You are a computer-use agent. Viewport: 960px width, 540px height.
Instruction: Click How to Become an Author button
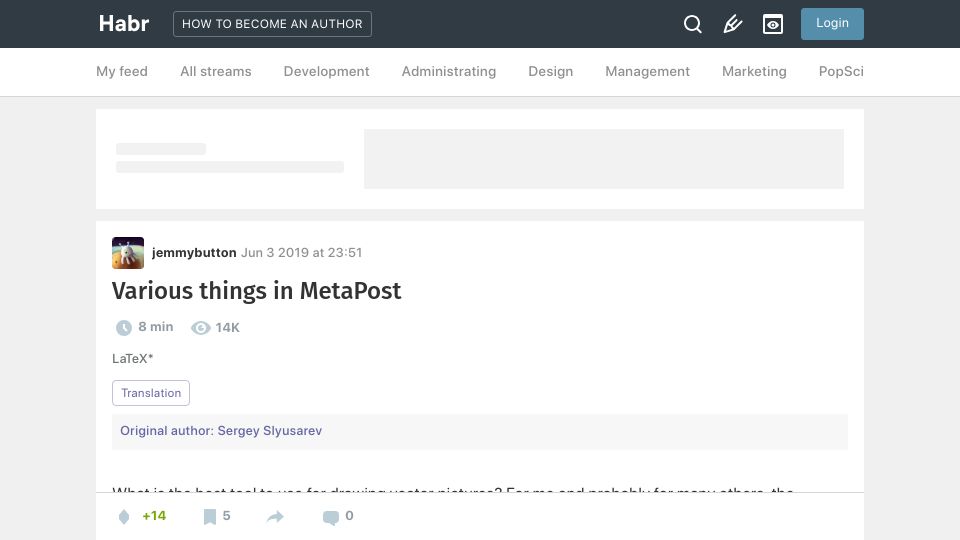[x=272, y=24]
